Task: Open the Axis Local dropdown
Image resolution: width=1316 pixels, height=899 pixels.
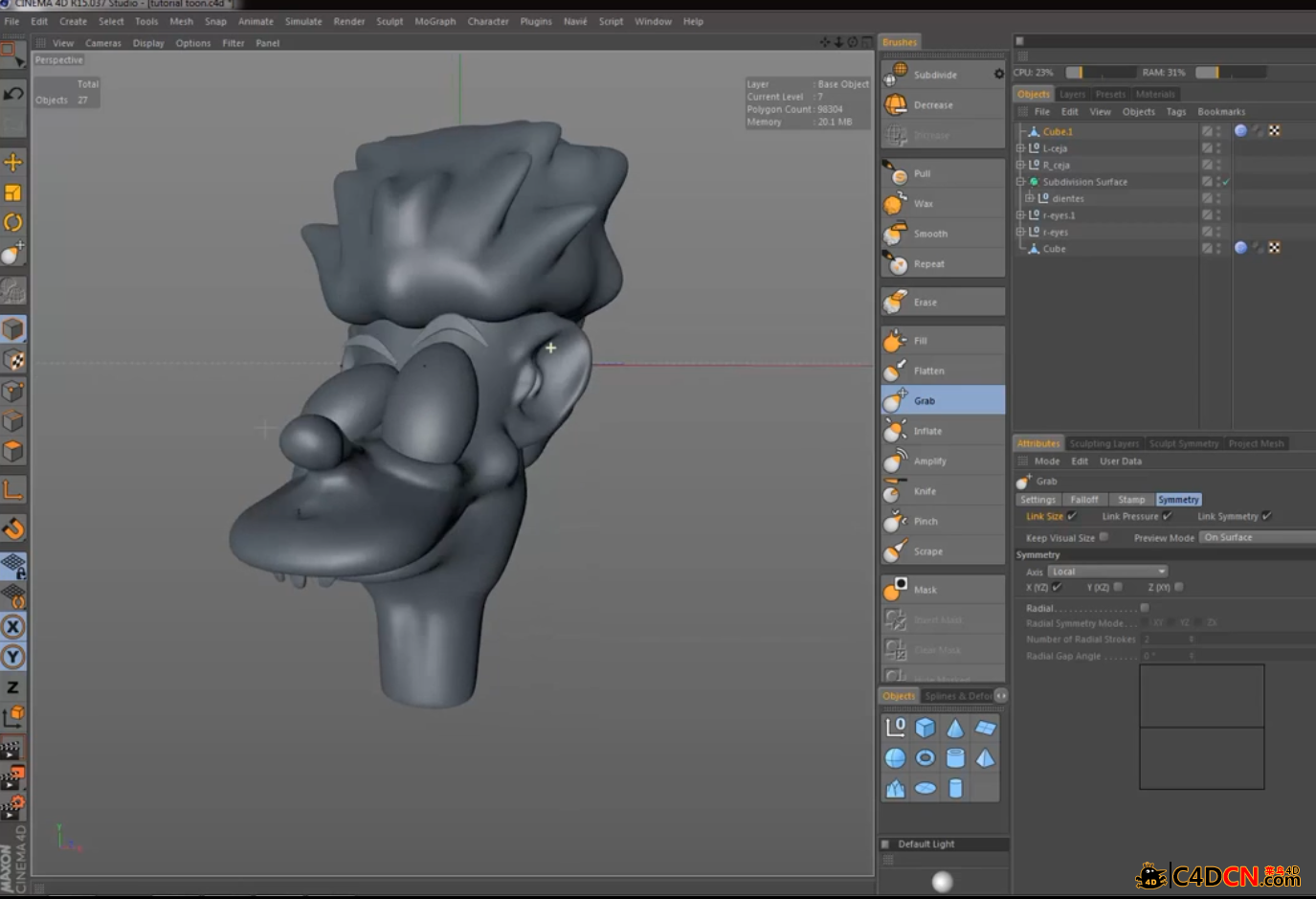Action: pos(1107,572)
